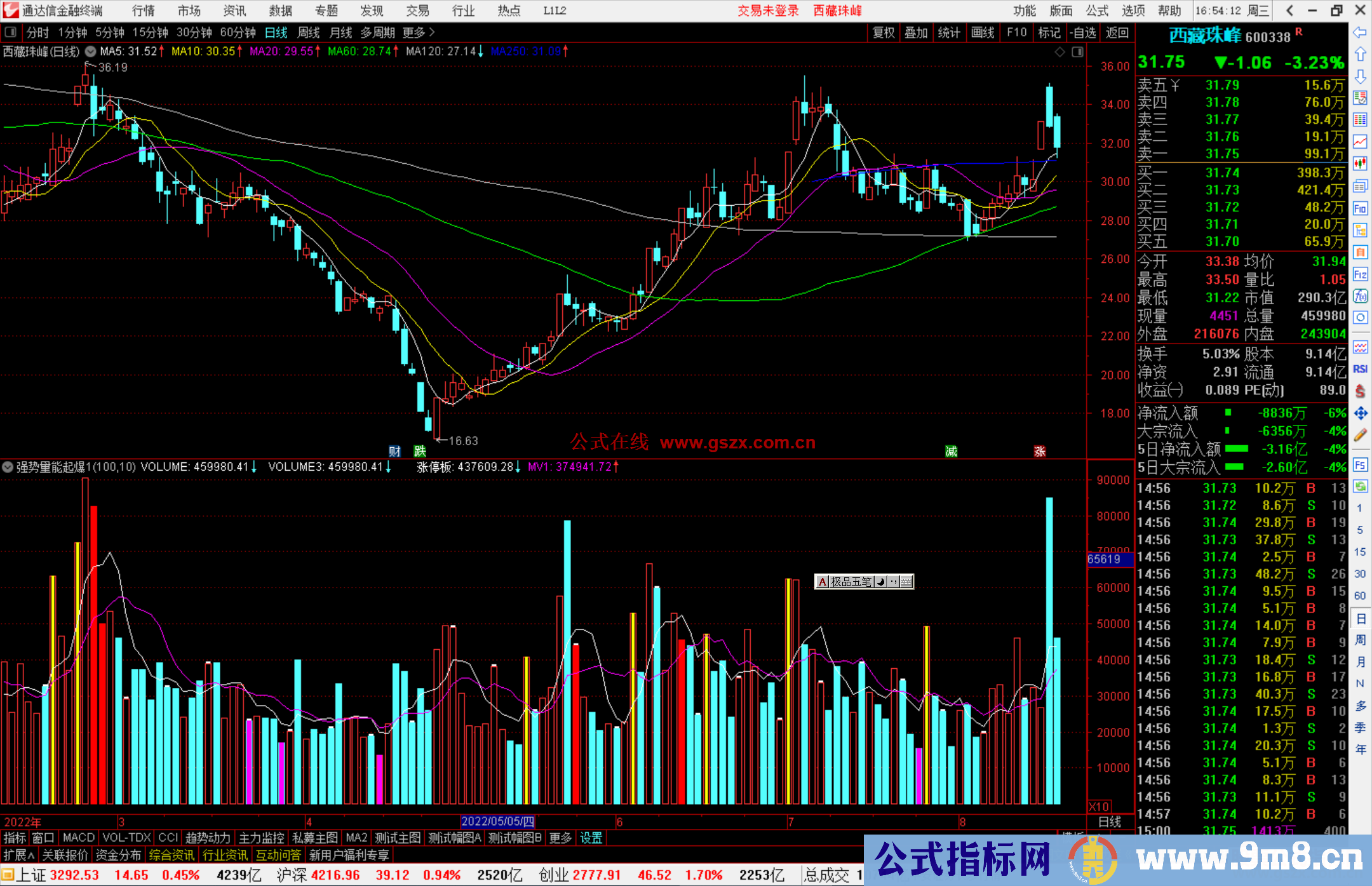Screen dimensions: 1372x886
Task: Click the X10 volume scale button
Action: [1100, 806]
